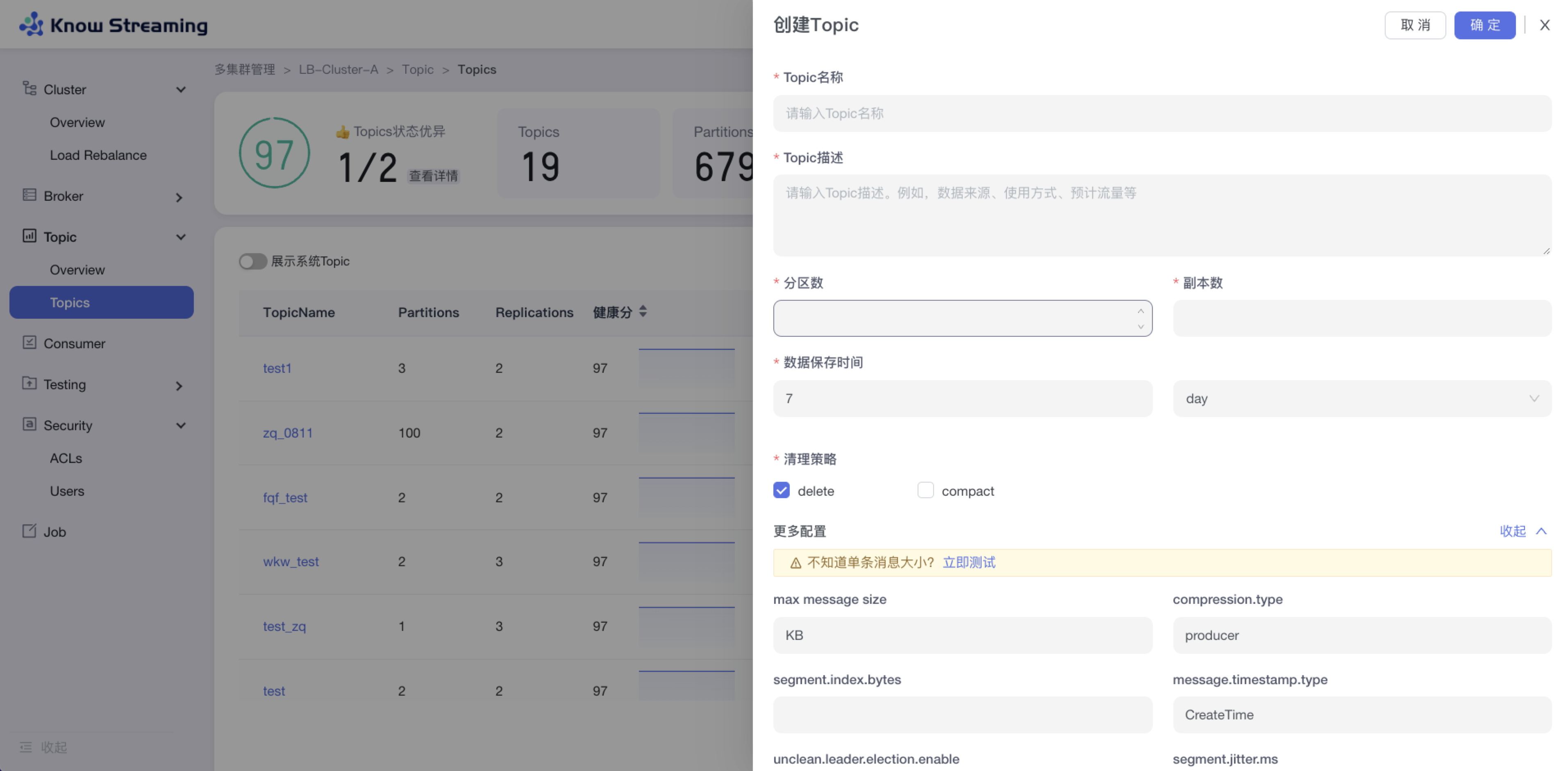The image size is (1568, 771).
Task: Click the 立即测试 link
Action: (x=968, y=563)
